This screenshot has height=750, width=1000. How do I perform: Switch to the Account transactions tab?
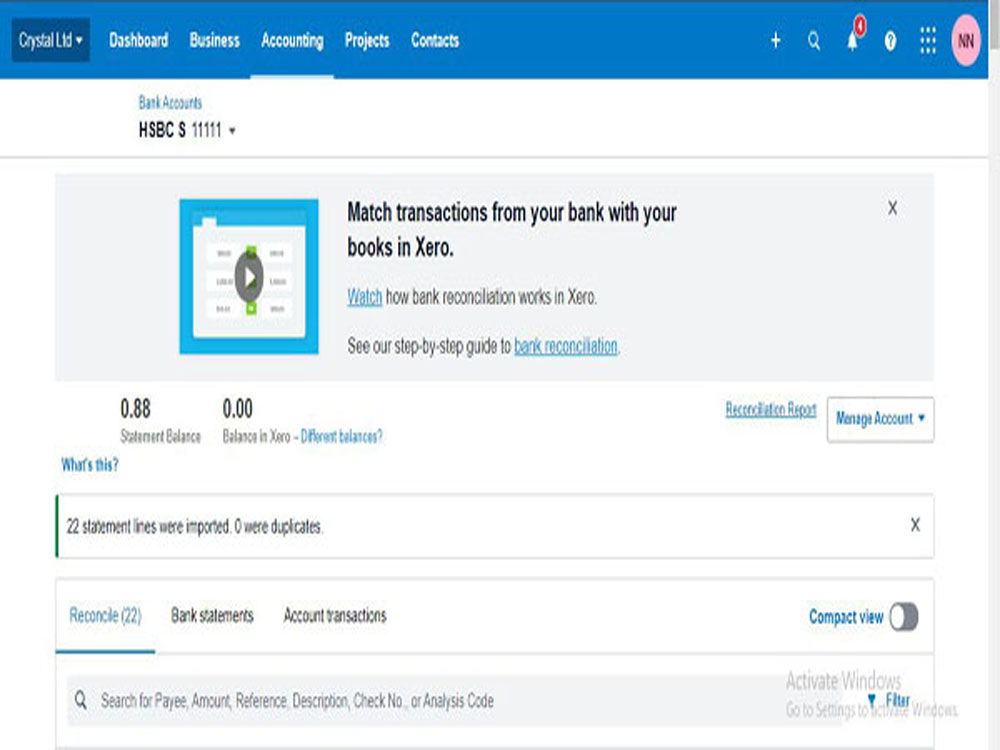coord(335,615)
